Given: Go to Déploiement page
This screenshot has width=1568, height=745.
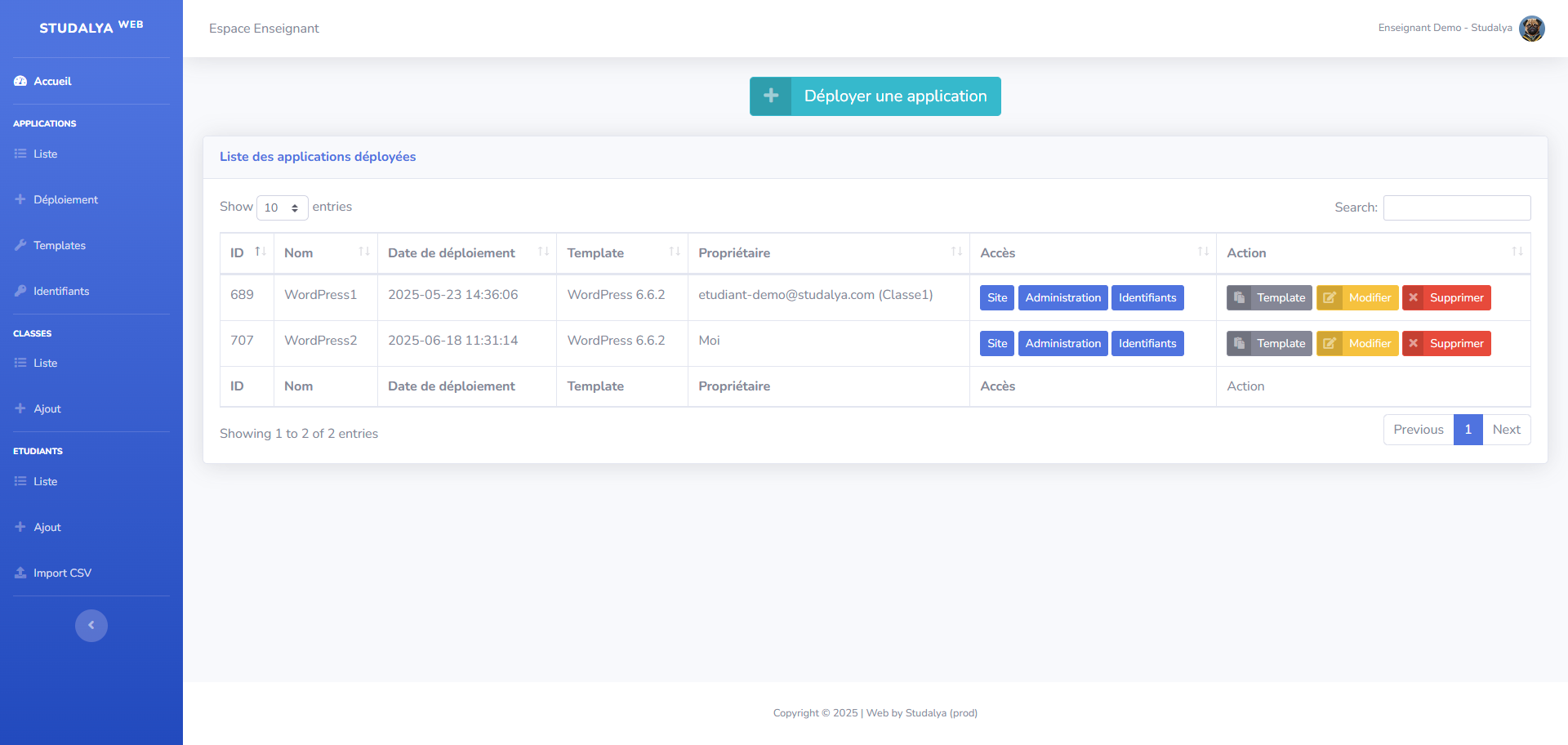Looking at the screenshot, I should (65, 199).
